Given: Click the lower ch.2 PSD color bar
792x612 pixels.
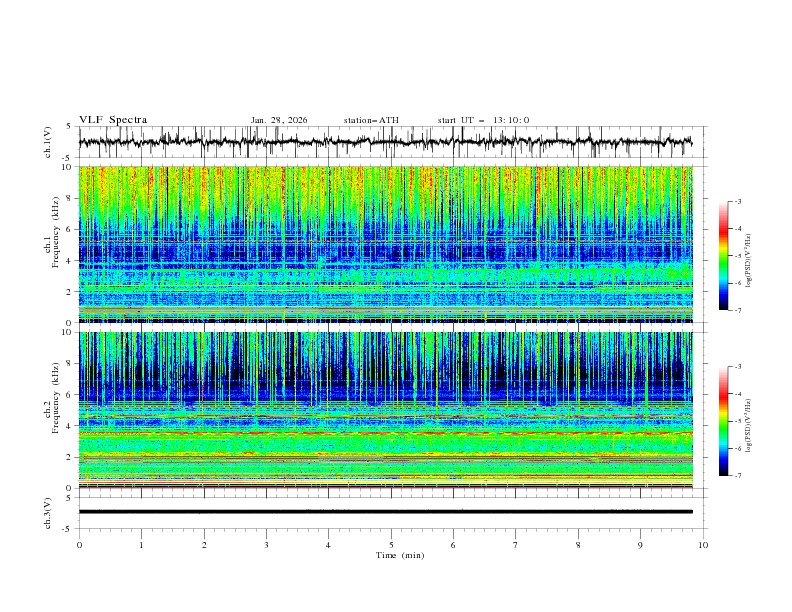Looking at the screenshot, I should [724, 421].
